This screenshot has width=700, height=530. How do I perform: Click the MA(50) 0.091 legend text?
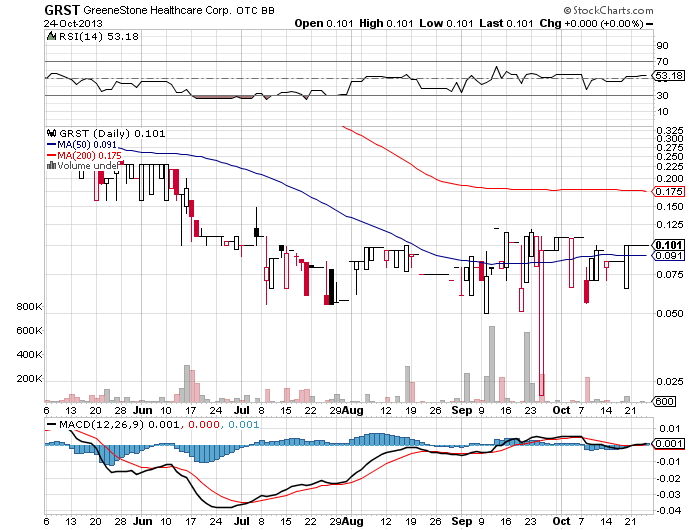point(87,145)
